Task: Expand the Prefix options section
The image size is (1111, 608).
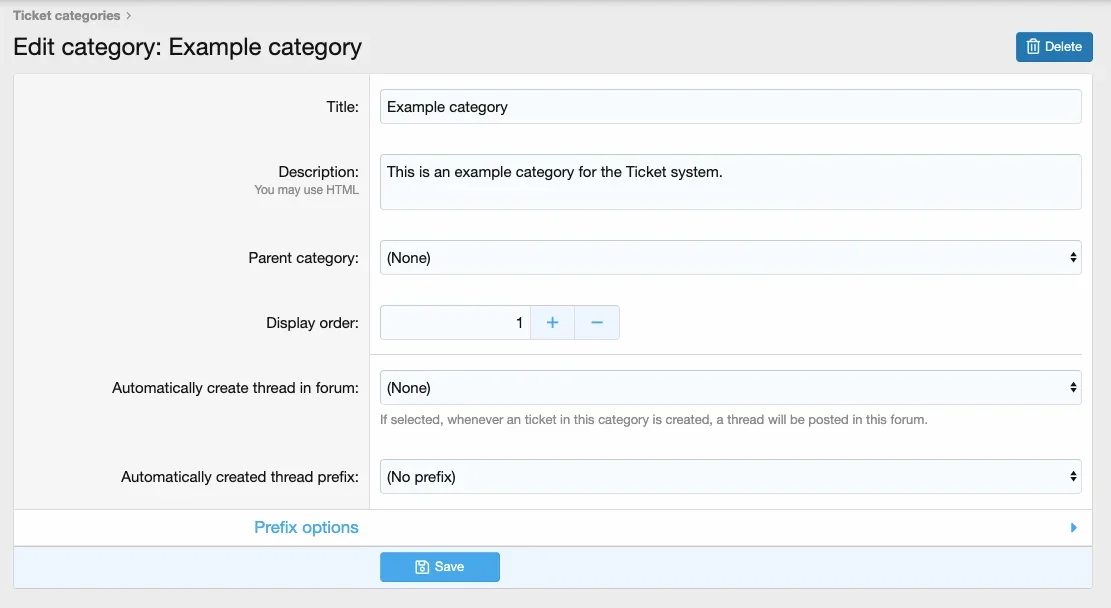Action: (x=306, y=528)
